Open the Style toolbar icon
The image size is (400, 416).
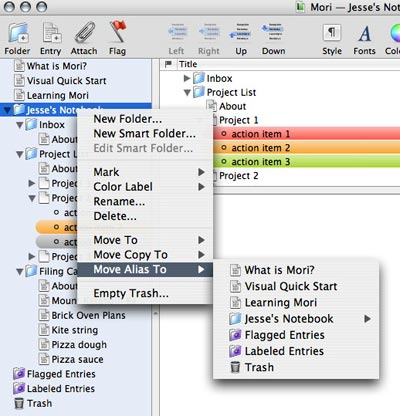click(x=332, y=33)
